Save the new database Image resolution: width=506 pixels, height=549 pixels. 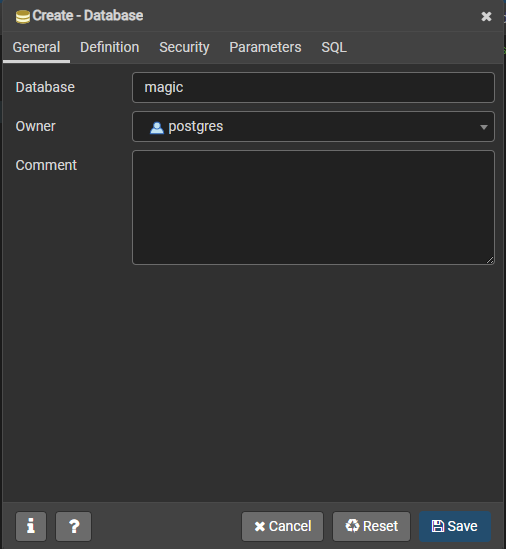coord(455,526)
